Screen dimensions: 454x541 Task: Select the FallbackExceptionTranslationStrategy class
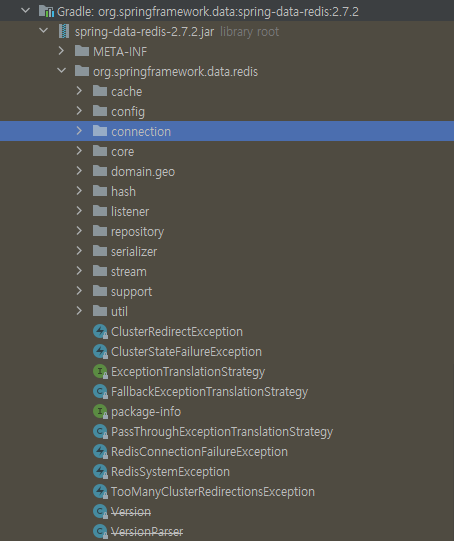coord(209,392)
